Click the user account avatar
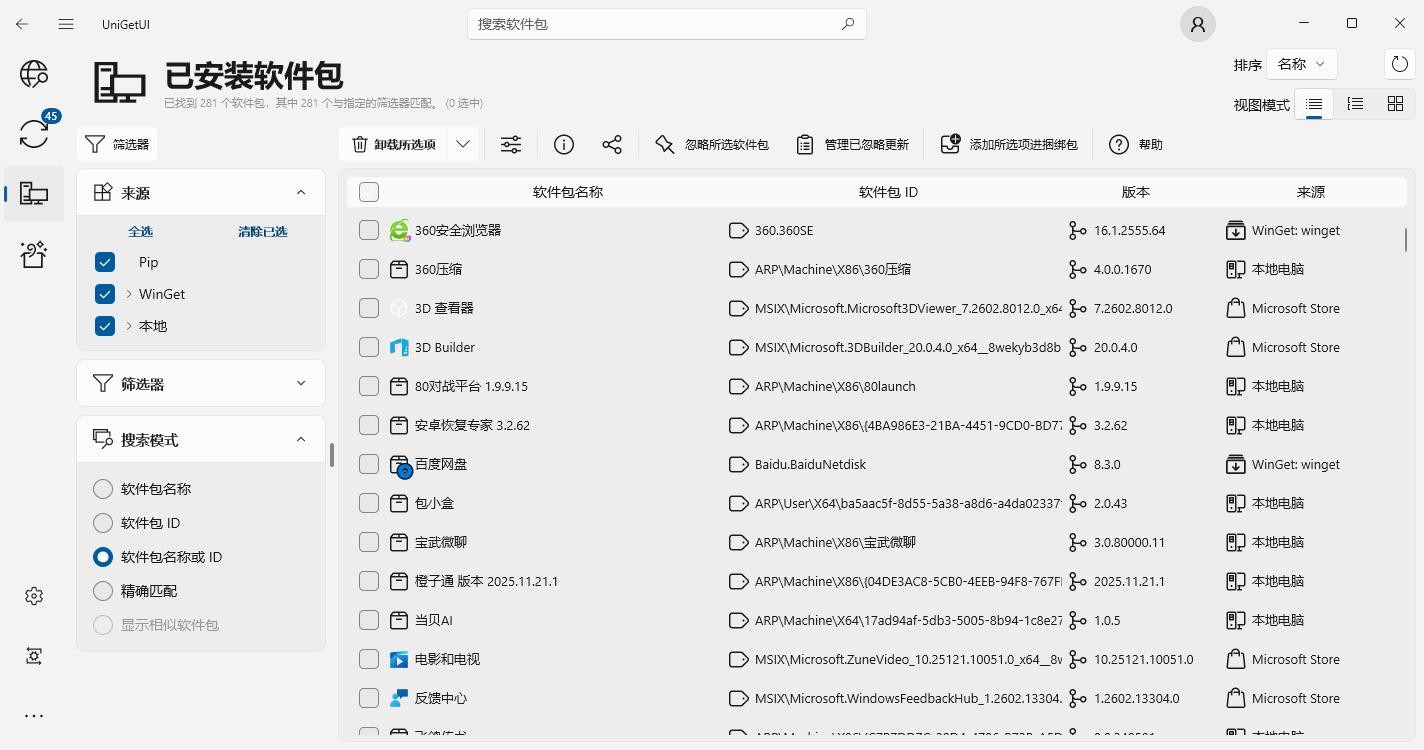The image size is (1424, 750). (1197, 24)
